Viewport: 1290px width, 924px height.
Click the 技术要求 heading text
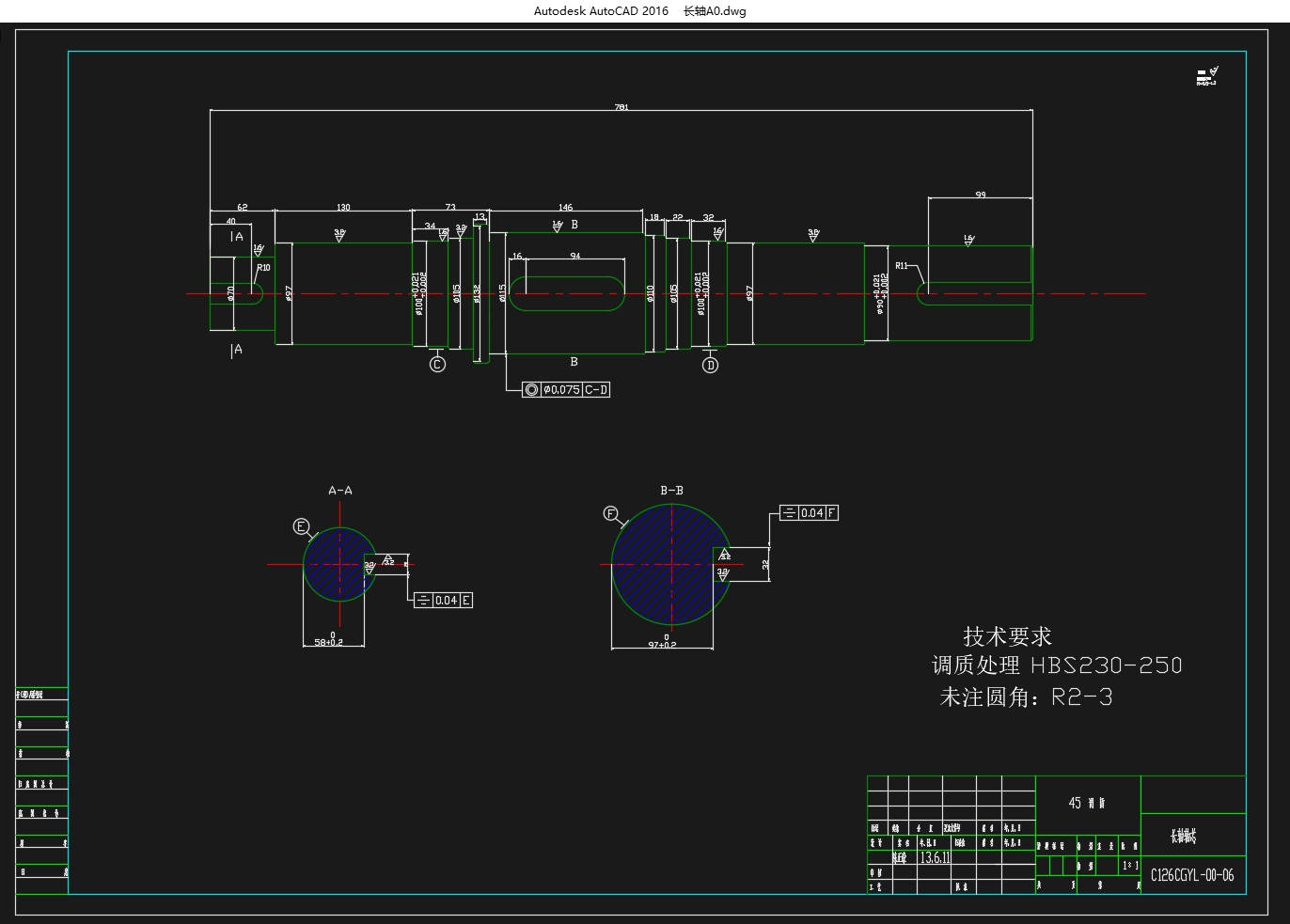click(1007, 636)
